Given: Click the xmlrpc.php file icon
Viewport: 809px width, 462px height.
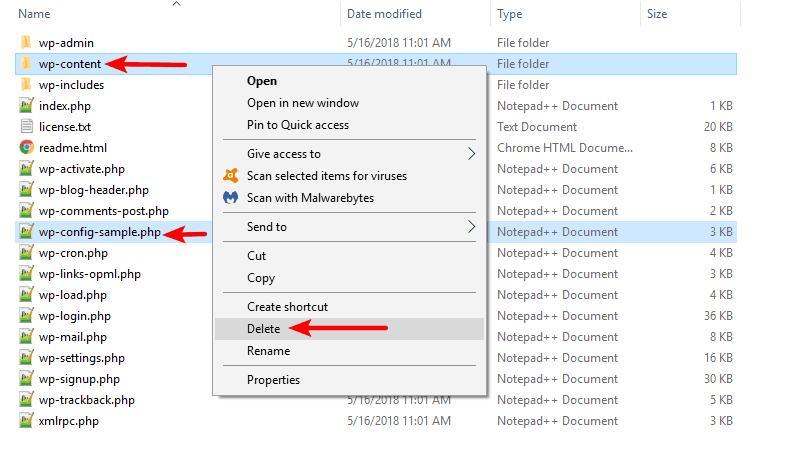Looking at the screenshot, I should click(26, 421).
